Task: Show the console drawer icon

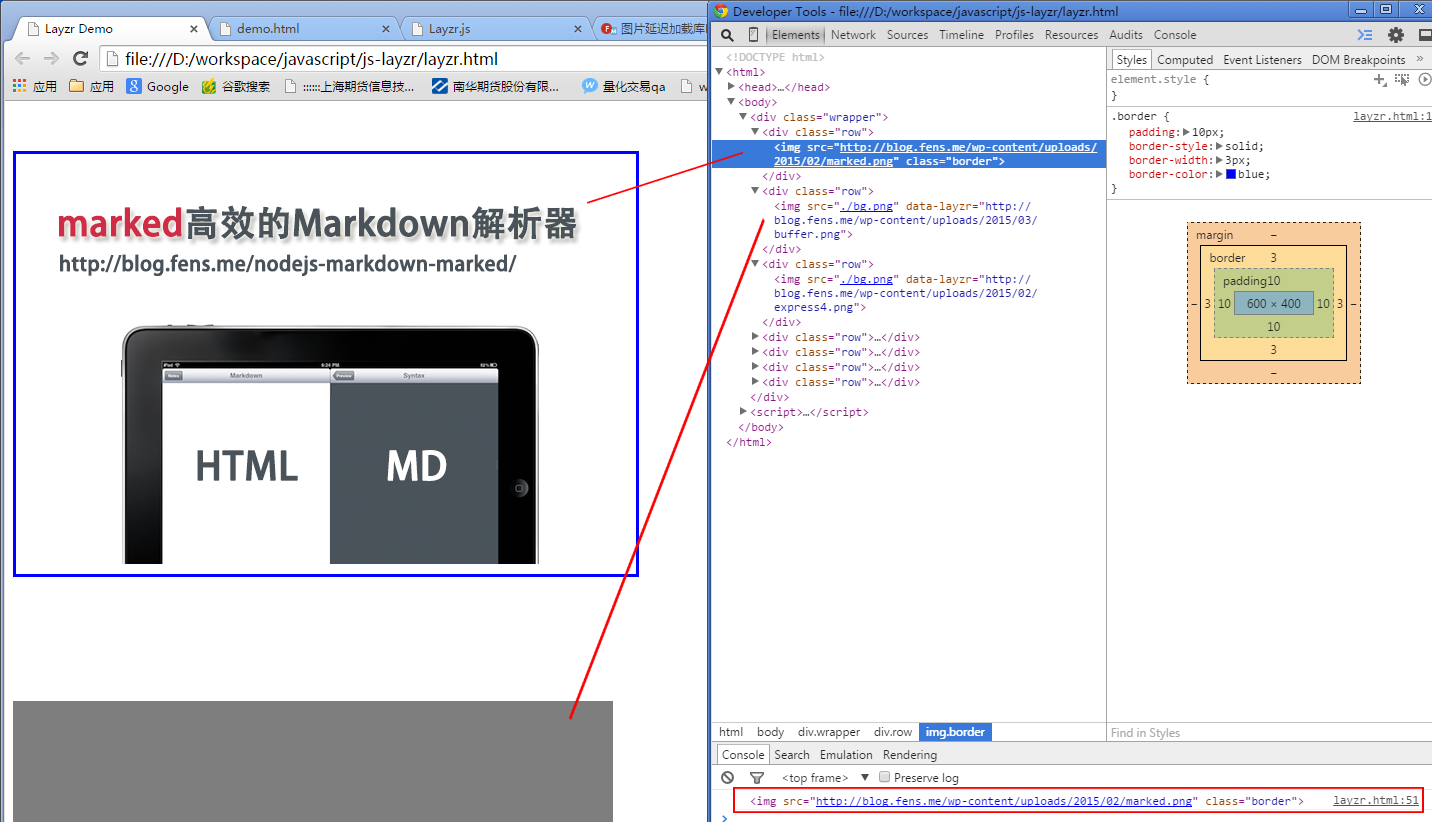Action: click(x=1364, y=35)
